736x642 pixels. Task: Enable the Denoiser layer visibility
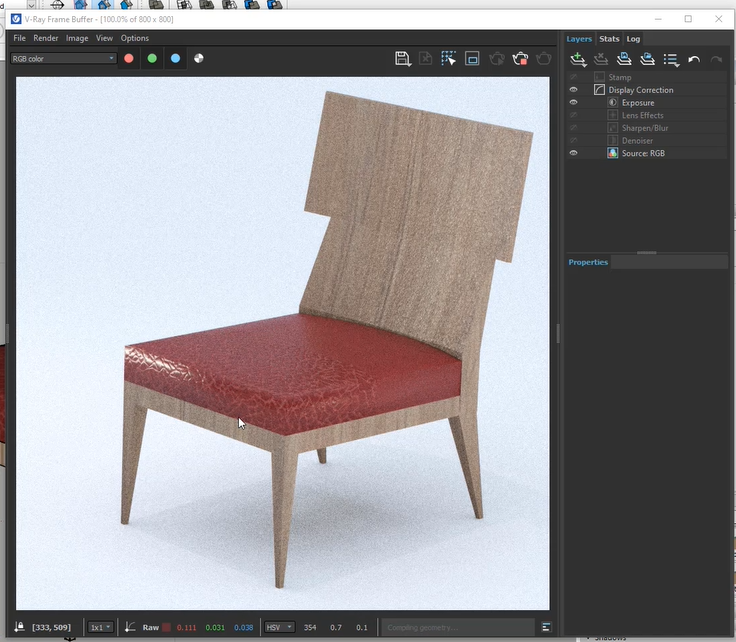coord(574,141)
